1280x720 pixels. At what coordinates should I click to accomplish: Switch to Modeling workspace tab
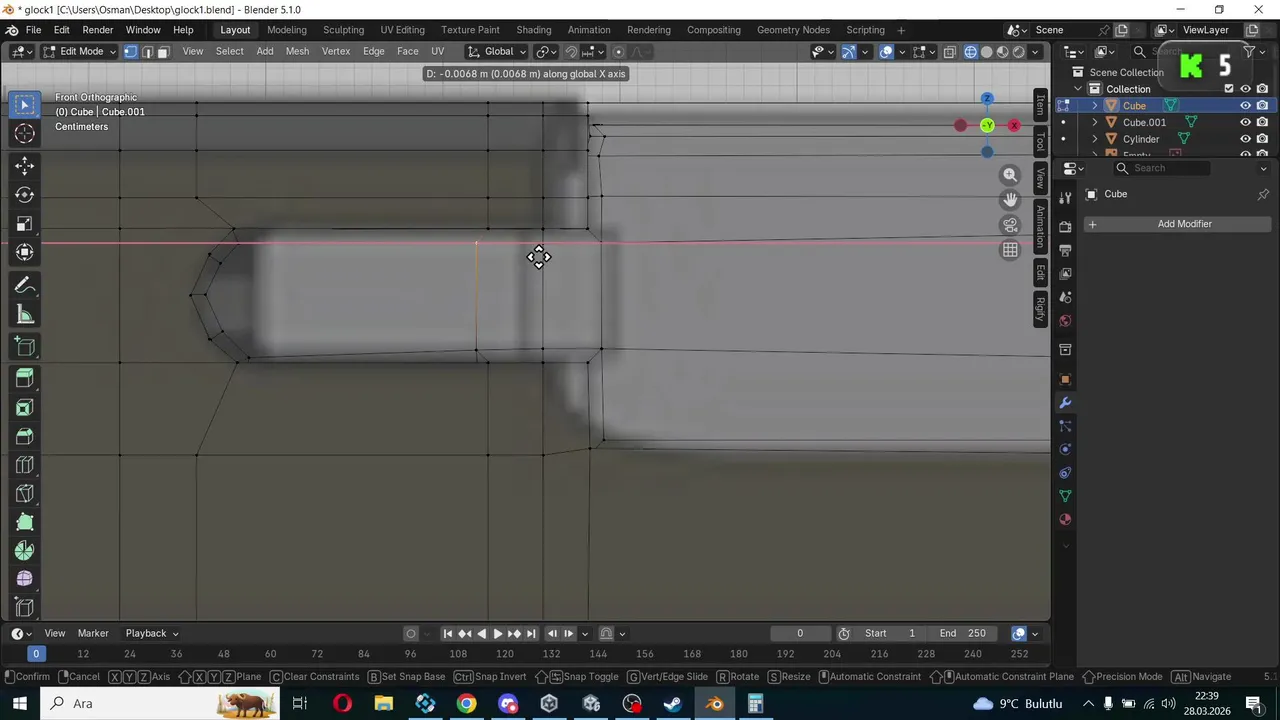287,30
